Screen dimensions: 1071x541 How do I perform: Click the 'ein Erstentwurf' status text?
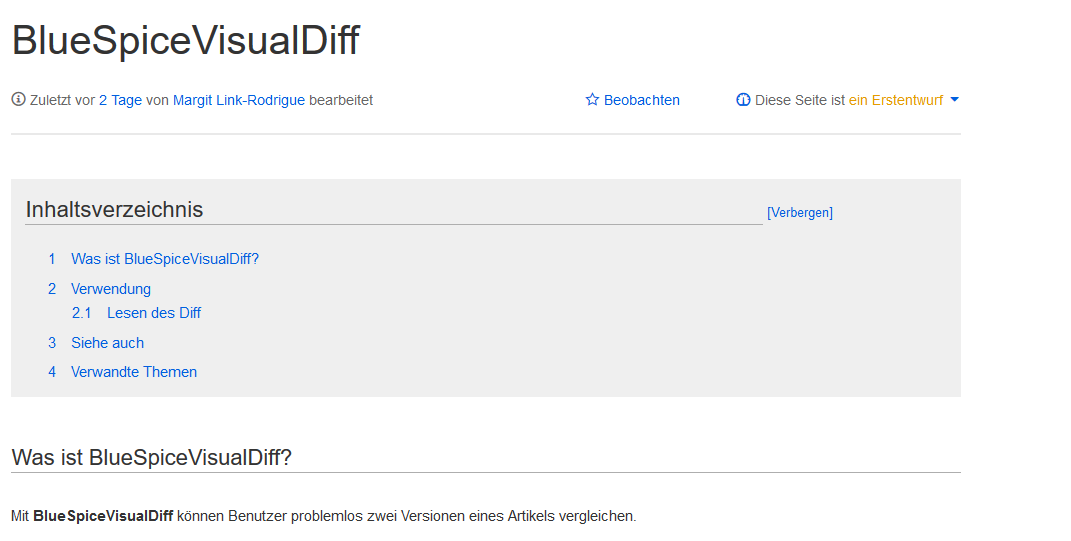[x=895, y=100]
